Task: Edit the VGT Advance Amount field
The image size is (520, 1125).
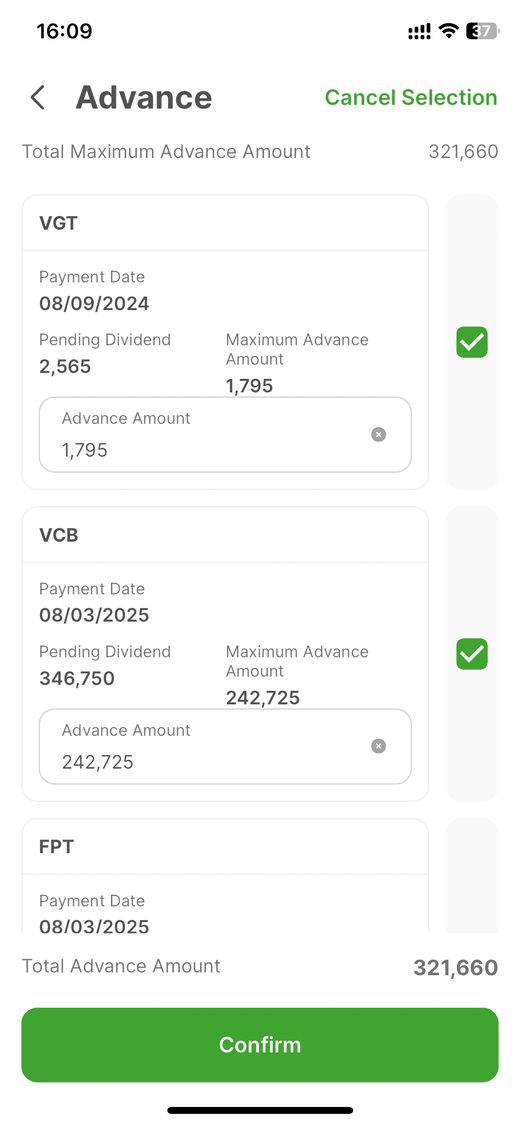Action: [x=225, y=435]
